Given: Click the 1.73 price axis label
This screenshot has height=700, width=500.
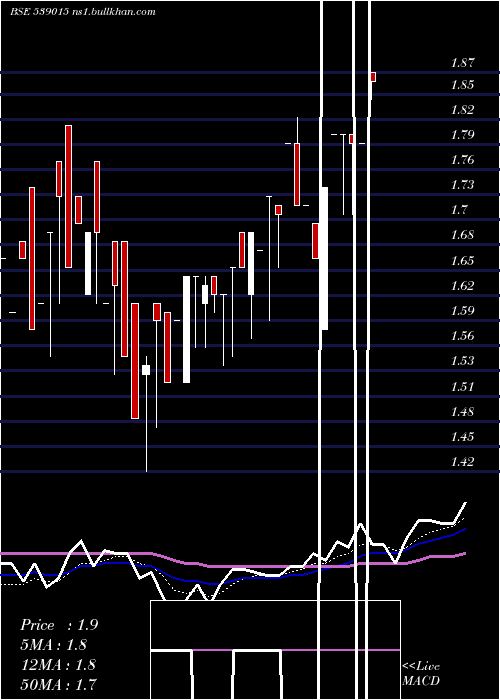Looking at the screenshot, I should (x=462, y=185).
